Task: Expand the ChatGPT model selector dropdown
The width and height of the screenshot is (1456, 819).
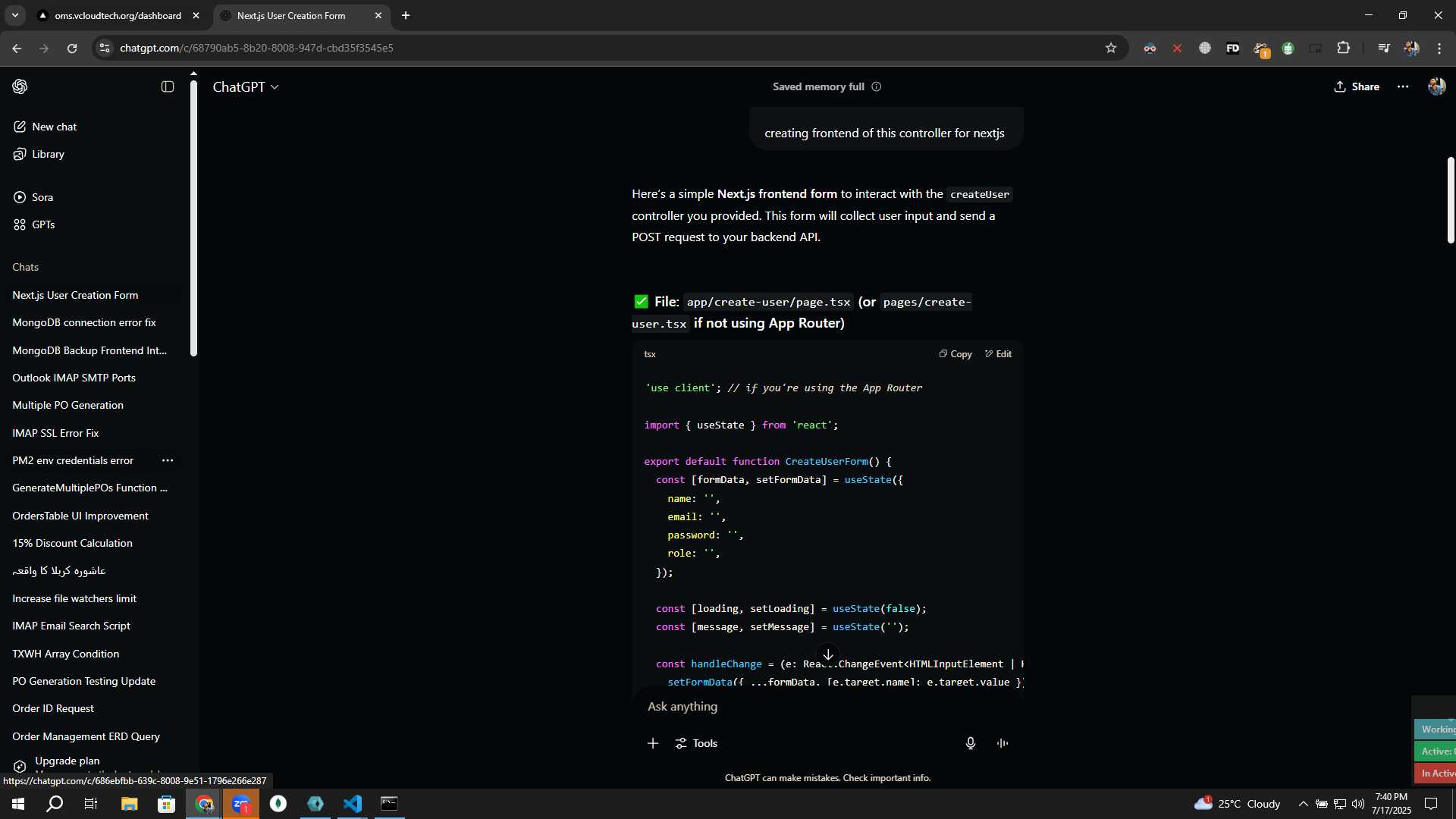Action: pos(246,87)
